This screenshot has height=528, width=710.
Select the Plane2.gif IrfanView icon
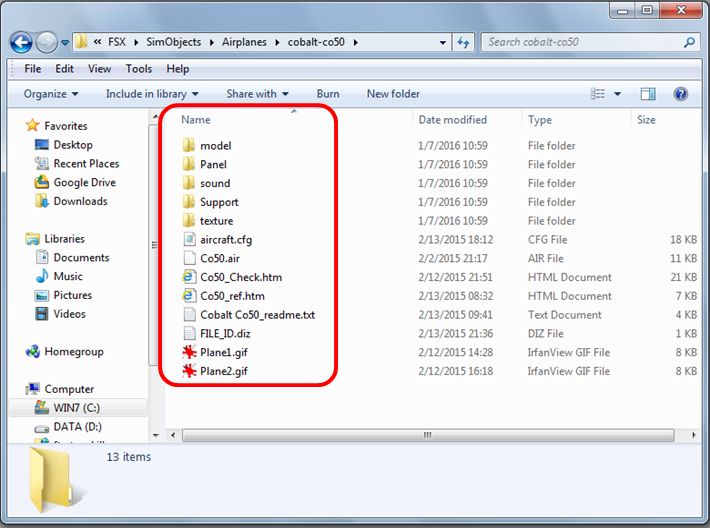point(189,371)
